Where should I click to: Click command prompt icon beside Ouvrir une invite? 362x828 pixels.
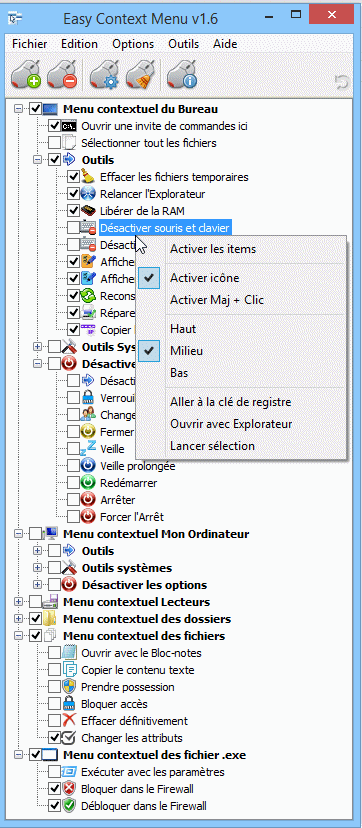click(x=70, y=126)
